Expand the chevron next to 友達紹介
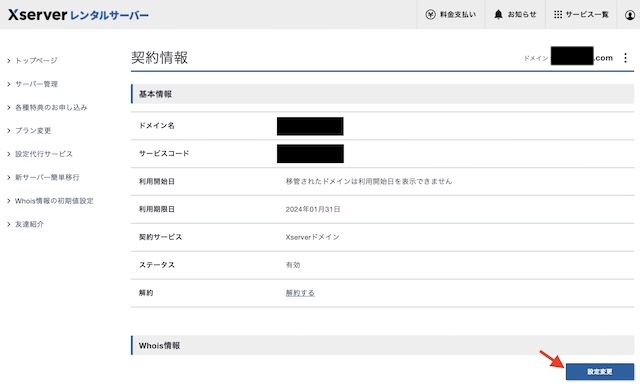 [x=9, y=224]
